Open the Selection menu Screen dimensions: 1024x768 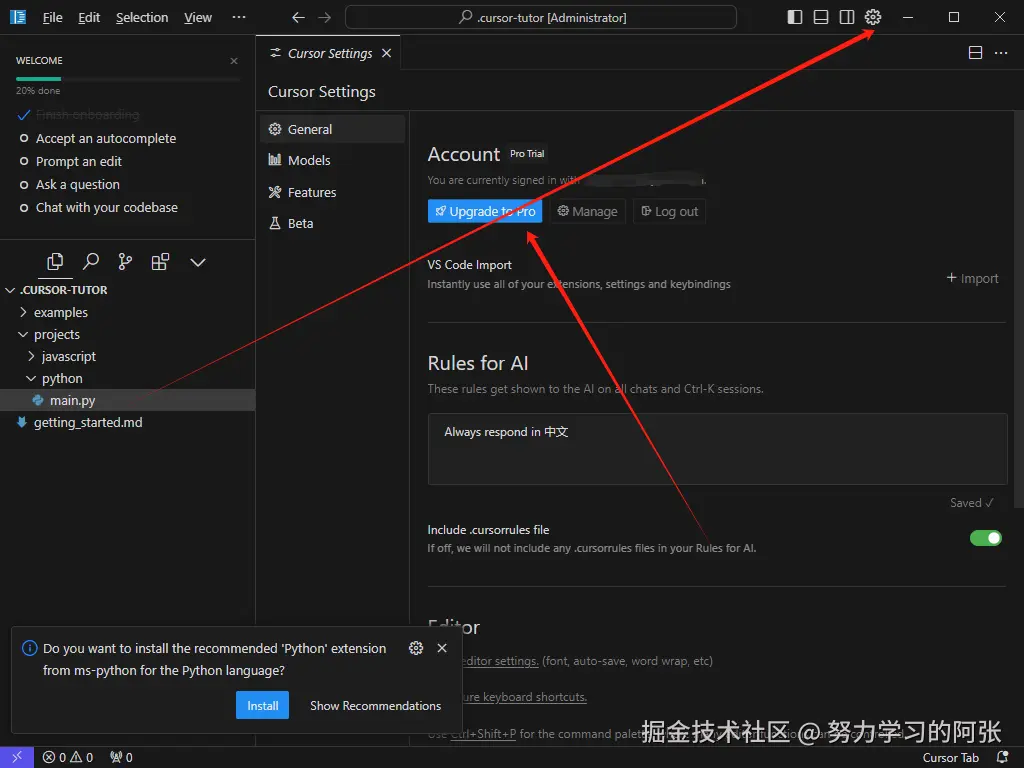[x=142, y=18]
